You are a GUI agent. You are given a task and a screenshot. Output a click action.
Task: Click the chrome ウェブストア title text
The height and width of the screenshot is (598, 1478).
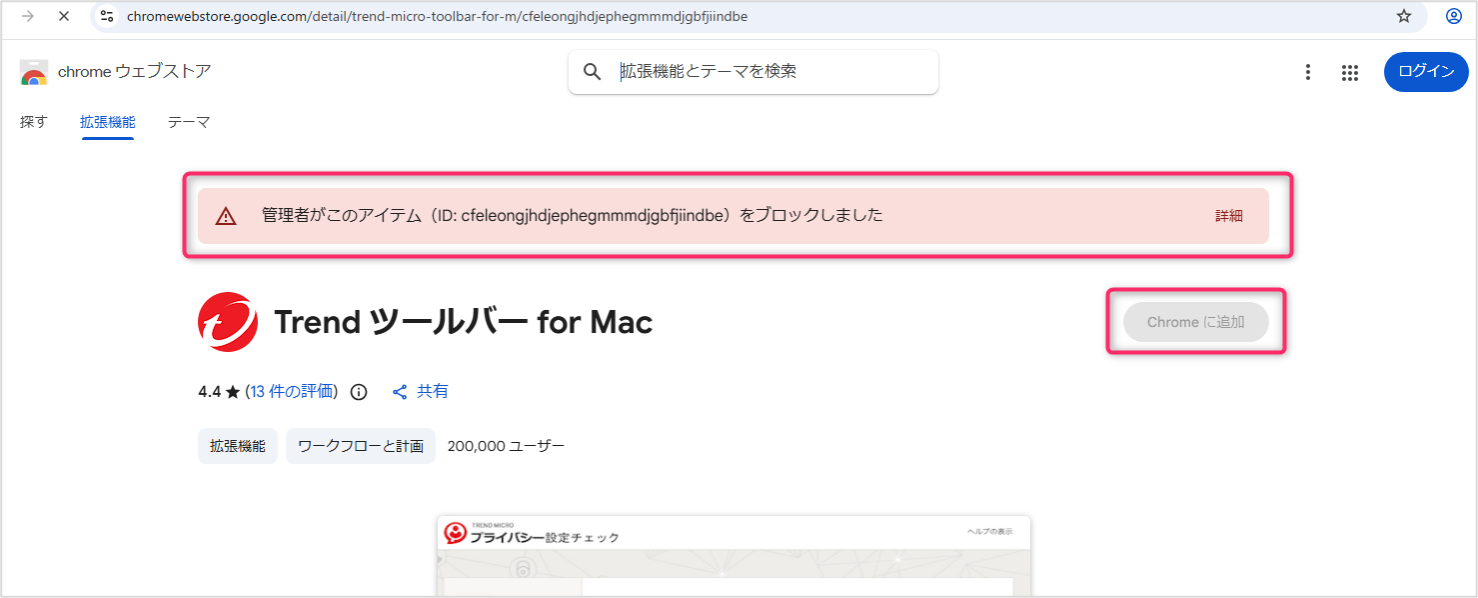(135, 72)
